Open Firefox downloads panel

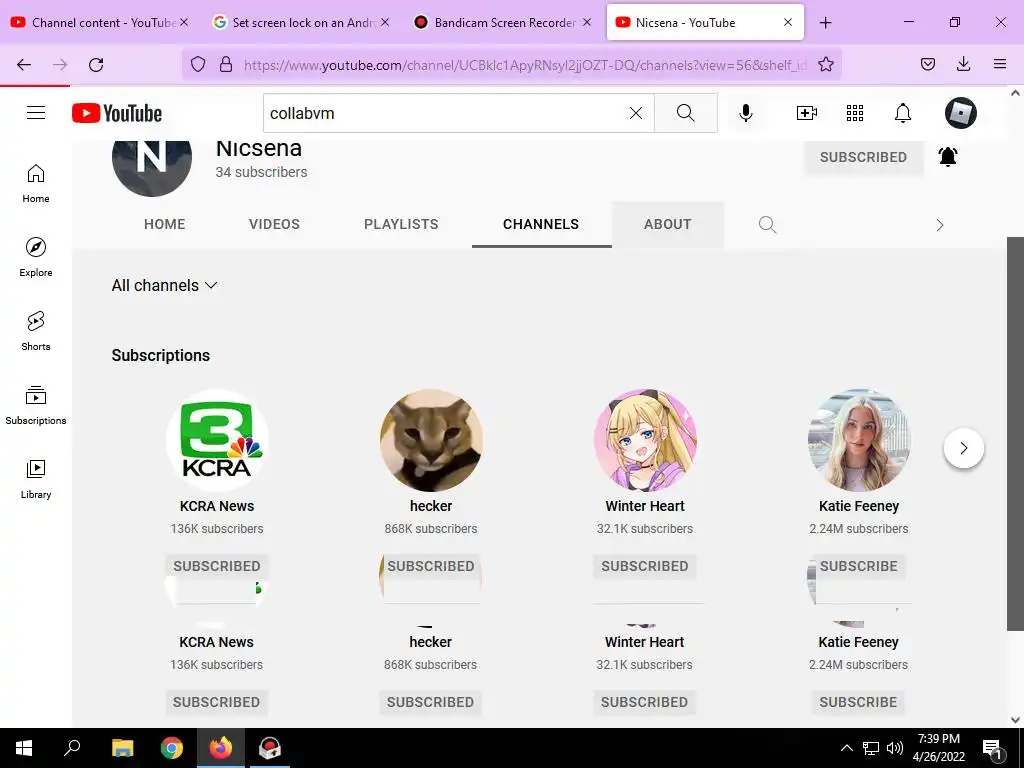click(963, 64)
